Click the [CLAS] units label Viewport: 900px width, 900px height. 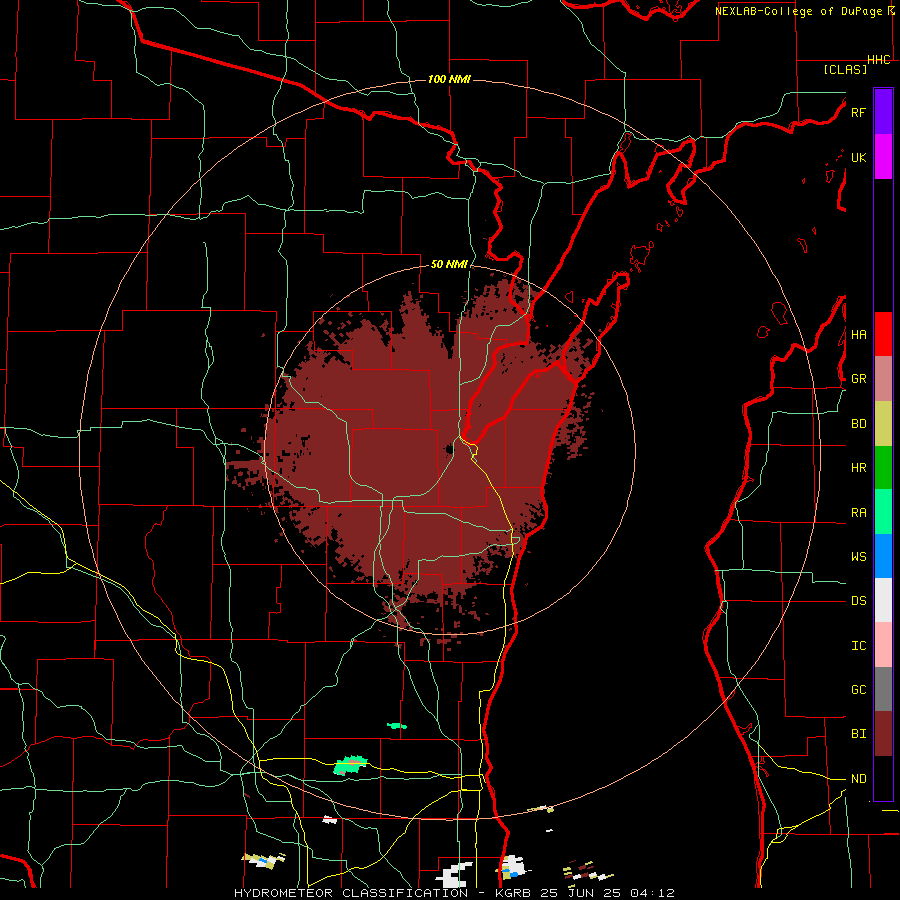tap(845, 69)
